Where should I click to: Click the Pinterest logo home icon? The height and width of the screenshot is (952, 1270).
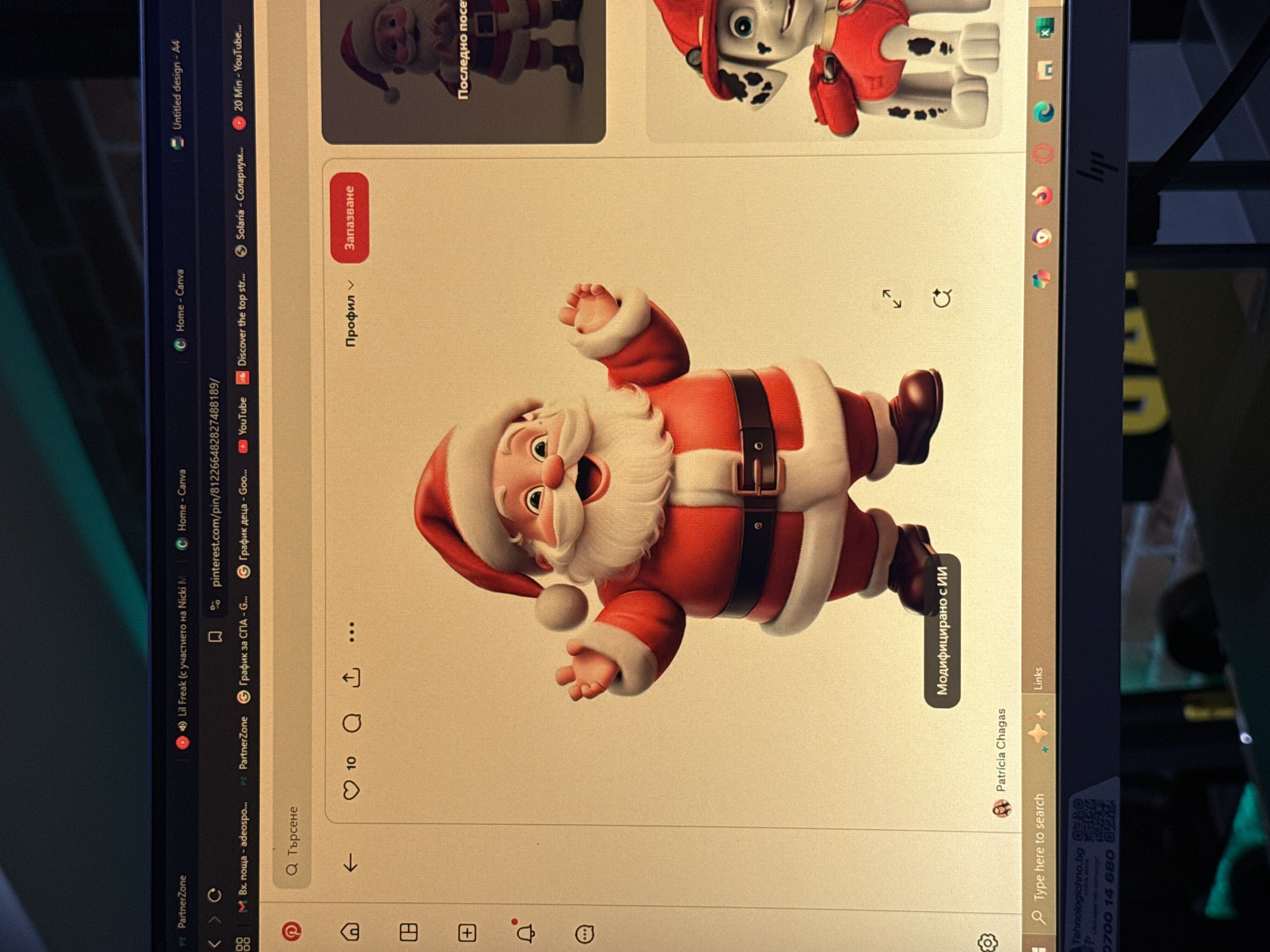[x=291, y=931]
